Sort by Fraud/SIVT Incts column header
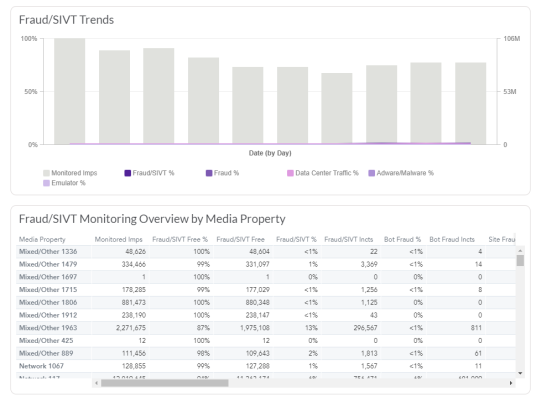 coord(348,239)
